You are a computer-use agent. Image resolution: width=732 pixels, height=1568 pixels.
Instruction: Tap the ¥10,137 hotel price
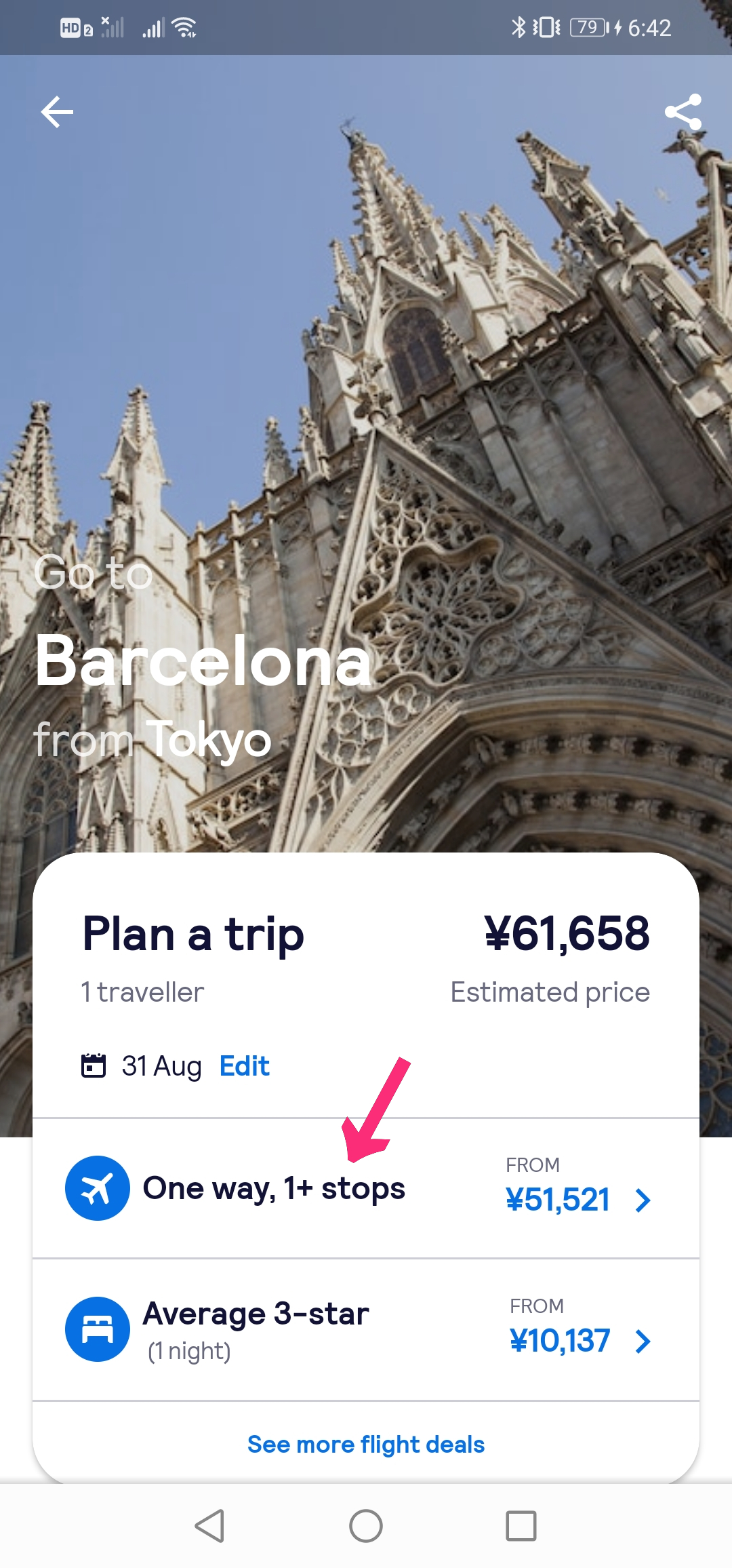point(560,1341)
